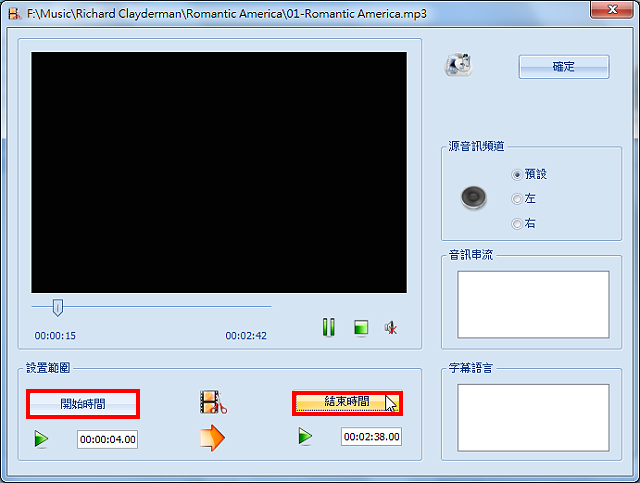Click the media disc icon beside 確定

coord(458,65)
